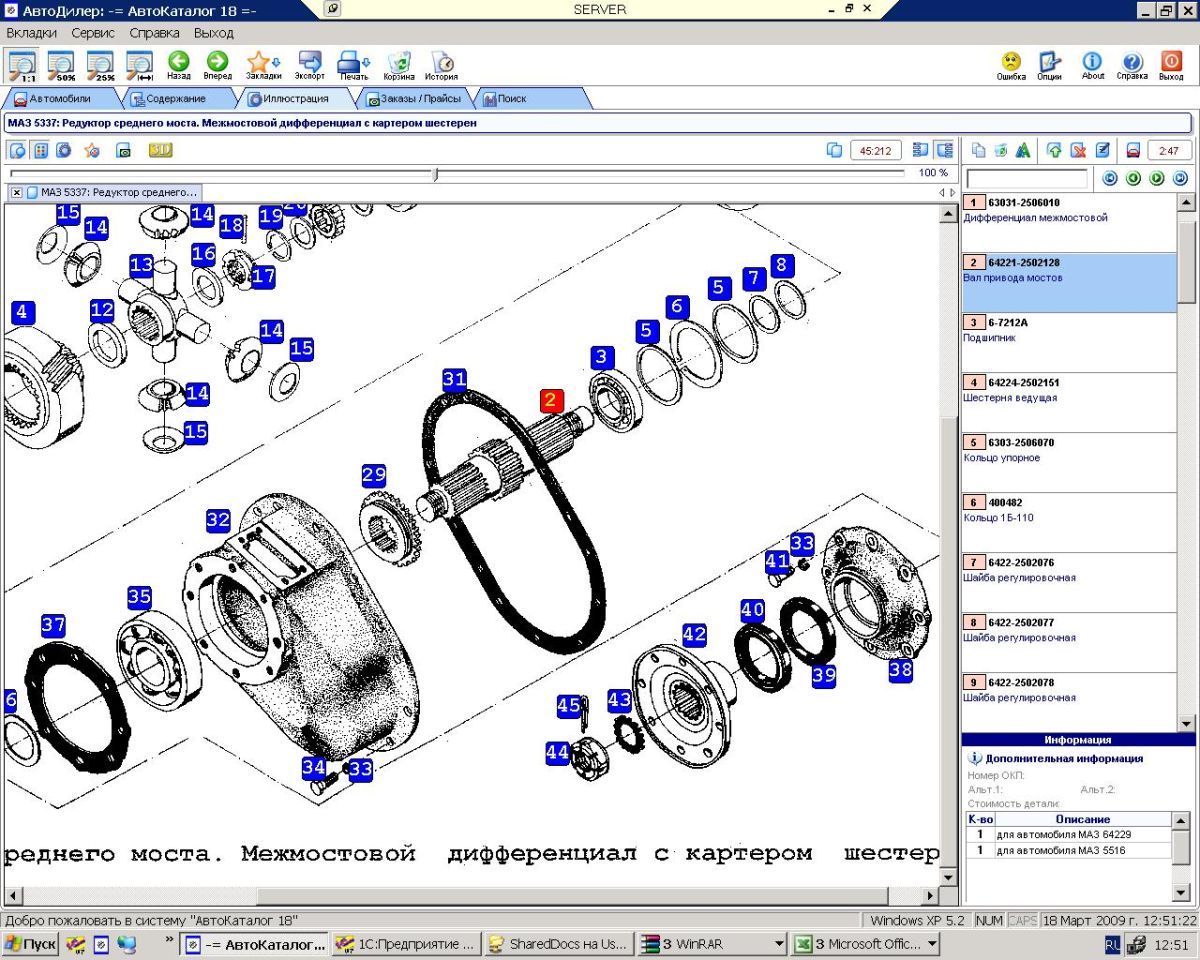
Task: Click the 3D view icon
Action: pos(160,150)
